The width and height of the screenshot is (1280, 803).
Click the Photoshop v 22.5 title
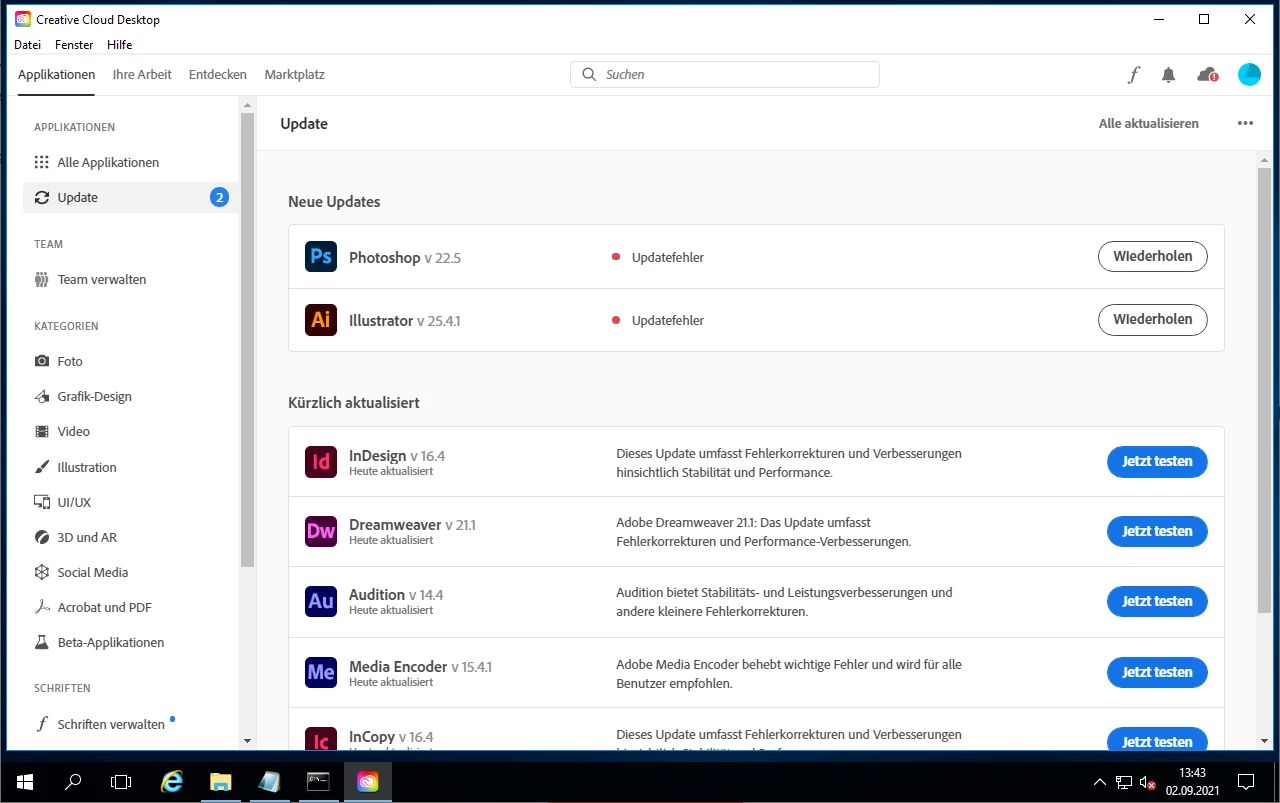[405, 258]
